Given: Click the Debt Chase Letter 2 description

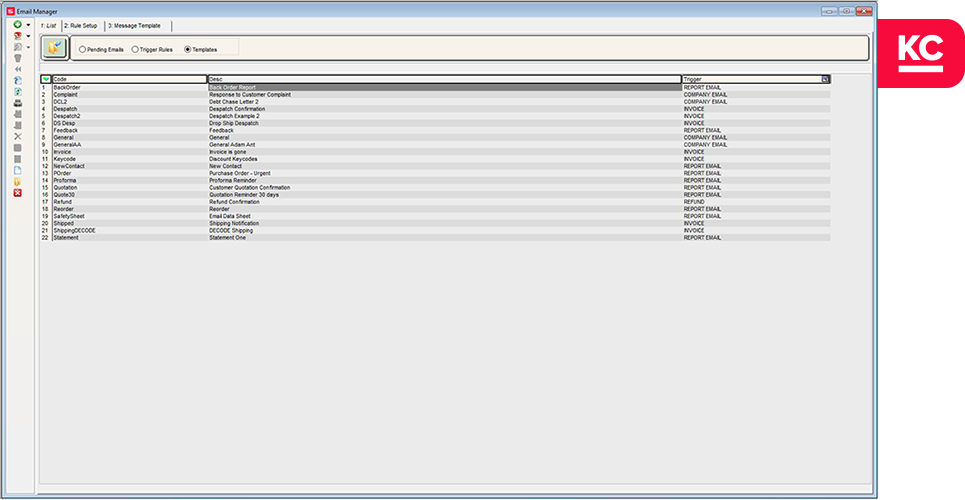Looking at the screenshot, I should [233, 102].
